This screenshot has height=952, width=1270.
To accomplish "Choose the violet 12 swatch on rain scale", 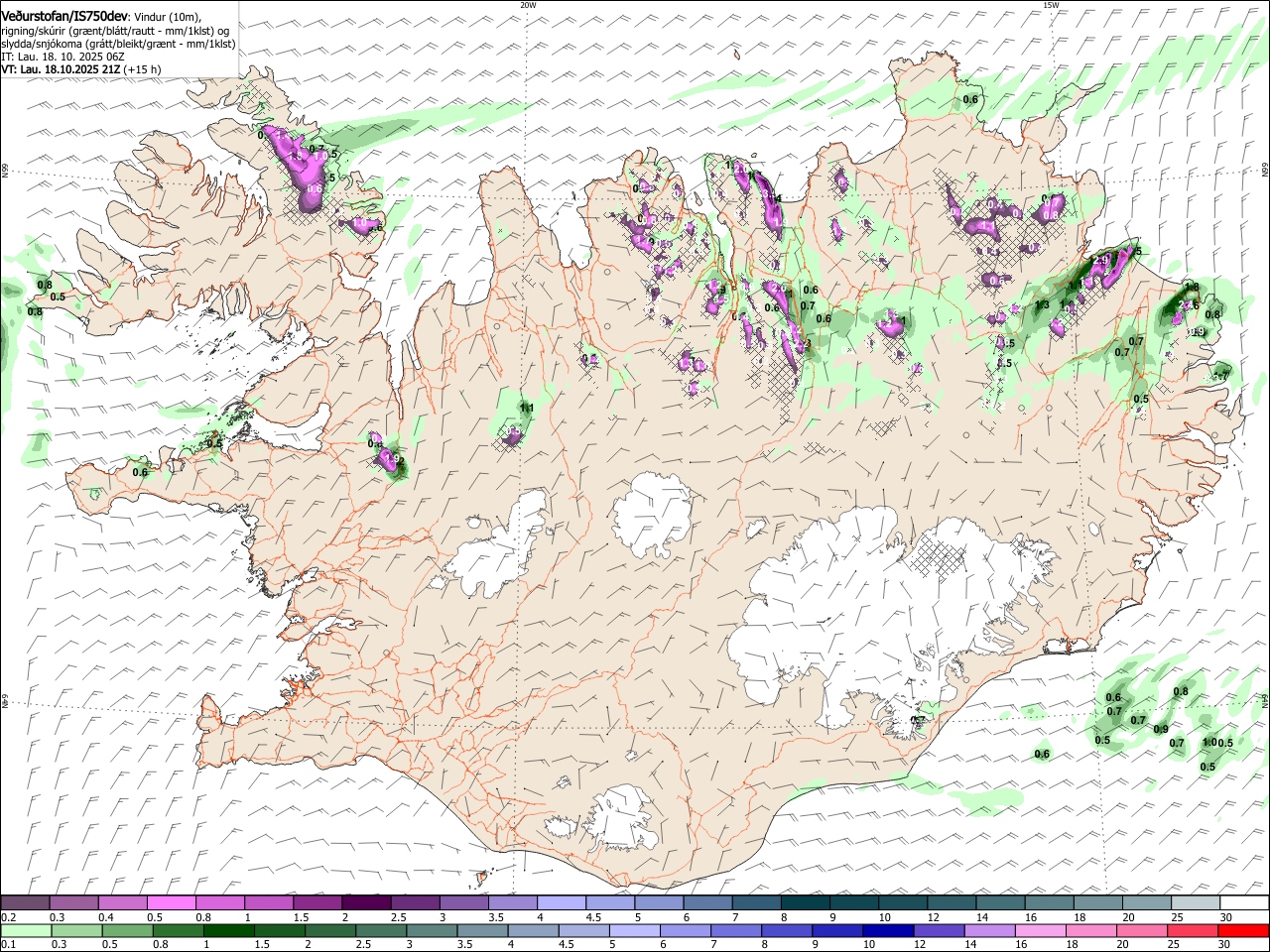I will pos(939,930).
